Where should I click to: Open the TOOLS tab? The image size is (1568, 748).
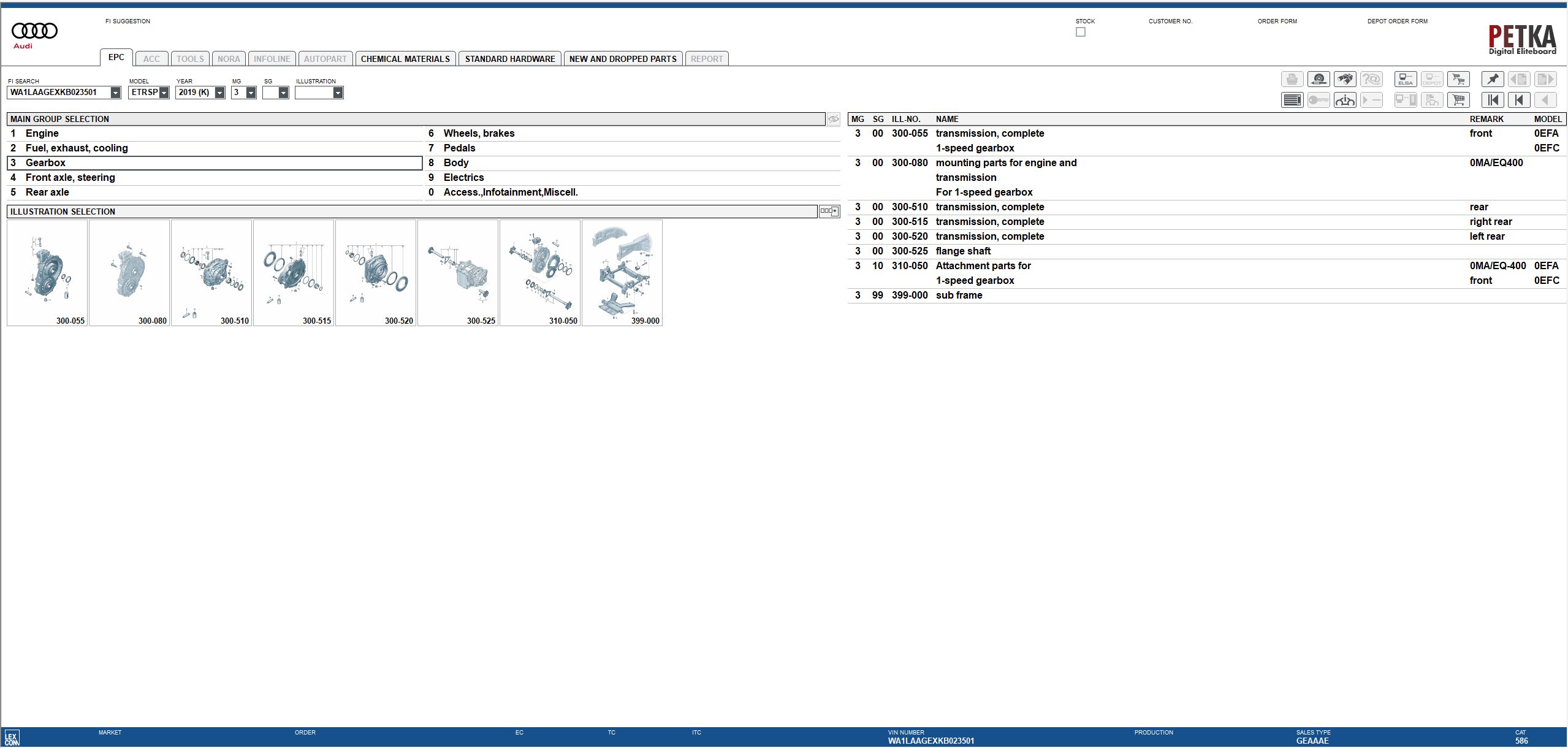tap(190, 59)
